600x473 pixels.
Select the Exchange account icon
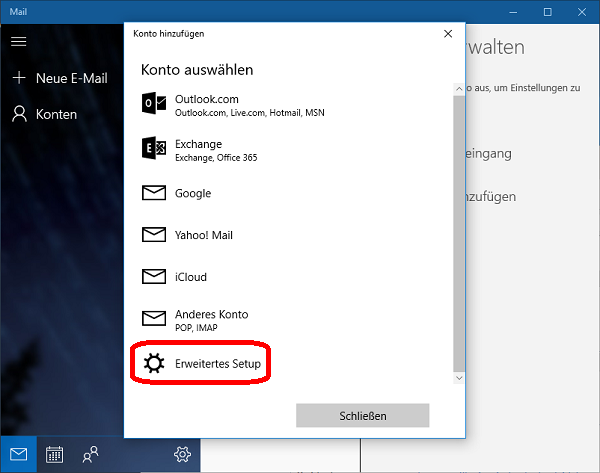154,150
